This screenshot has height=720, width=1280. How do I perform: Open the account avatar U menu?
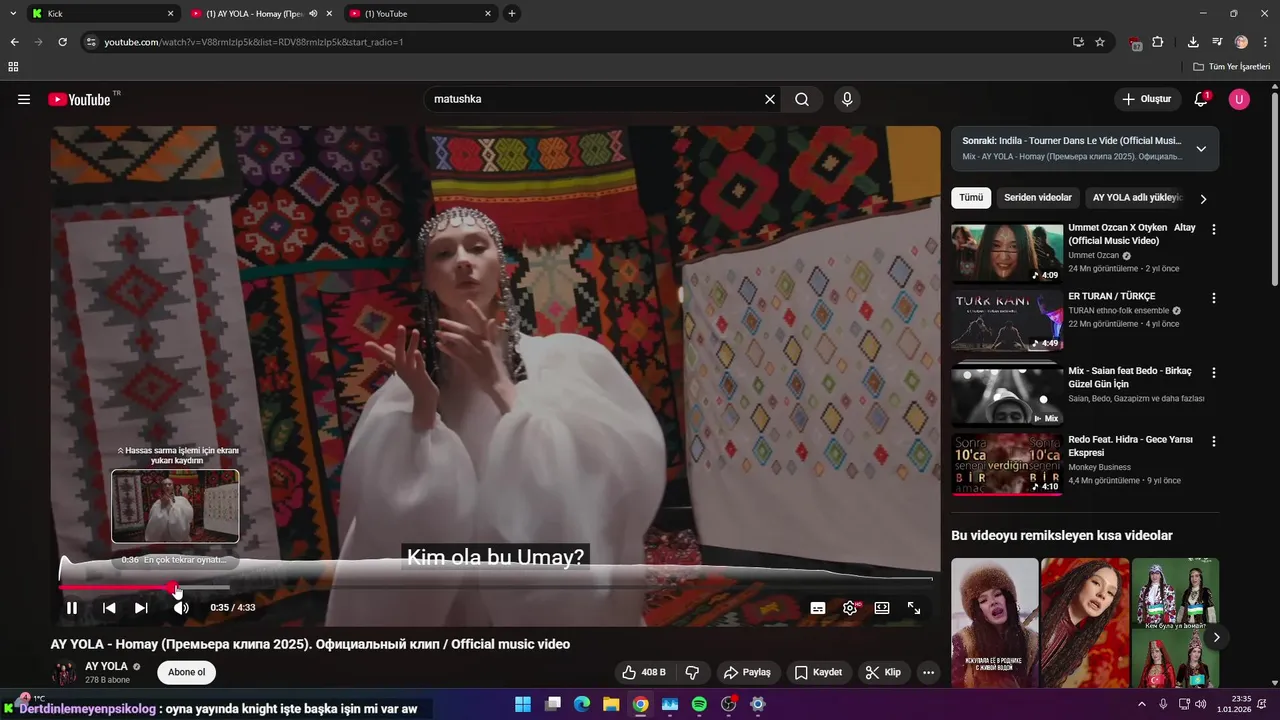click(x=1239, y=99)
